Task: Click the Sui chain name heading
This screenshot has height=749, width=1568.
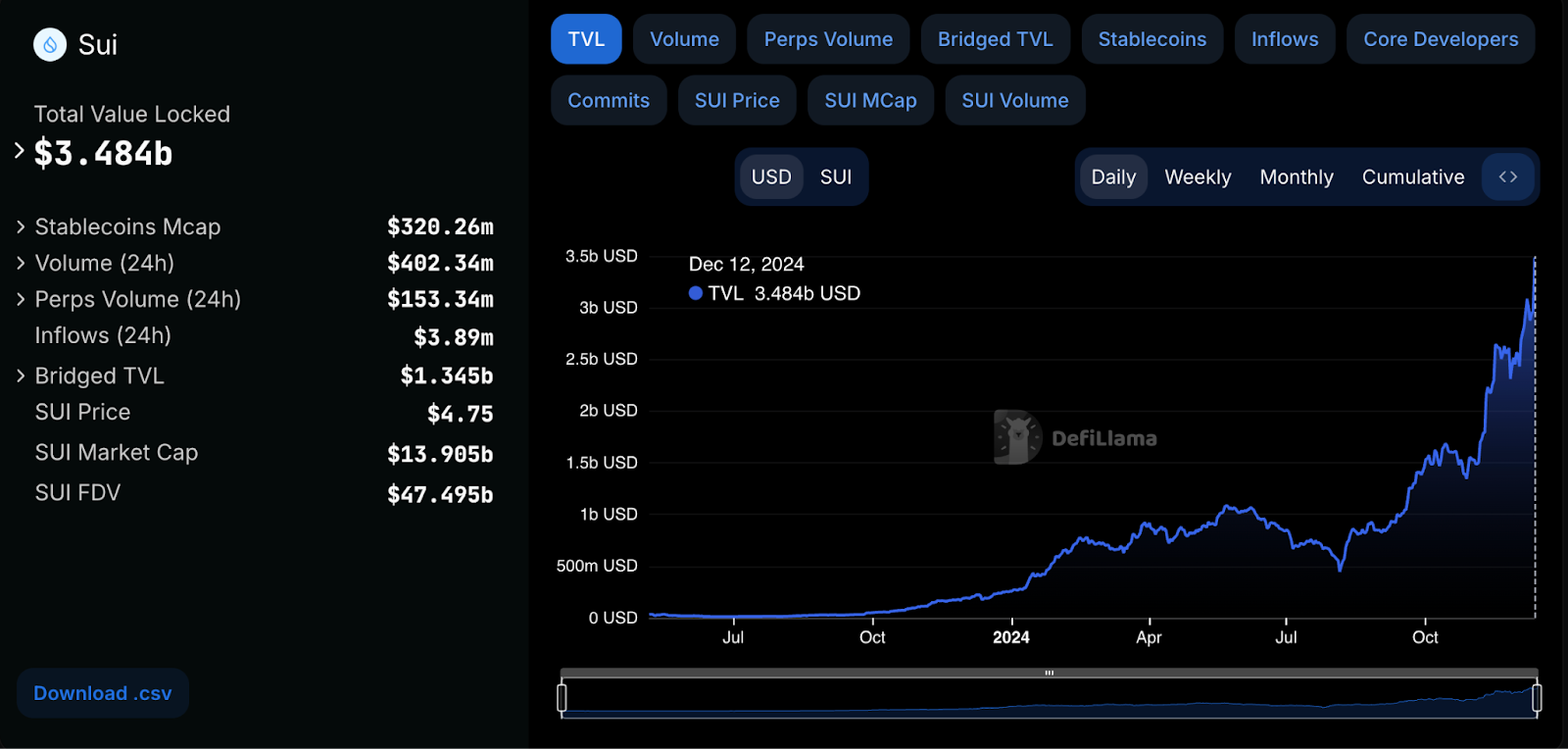Action: coord(98,44)
